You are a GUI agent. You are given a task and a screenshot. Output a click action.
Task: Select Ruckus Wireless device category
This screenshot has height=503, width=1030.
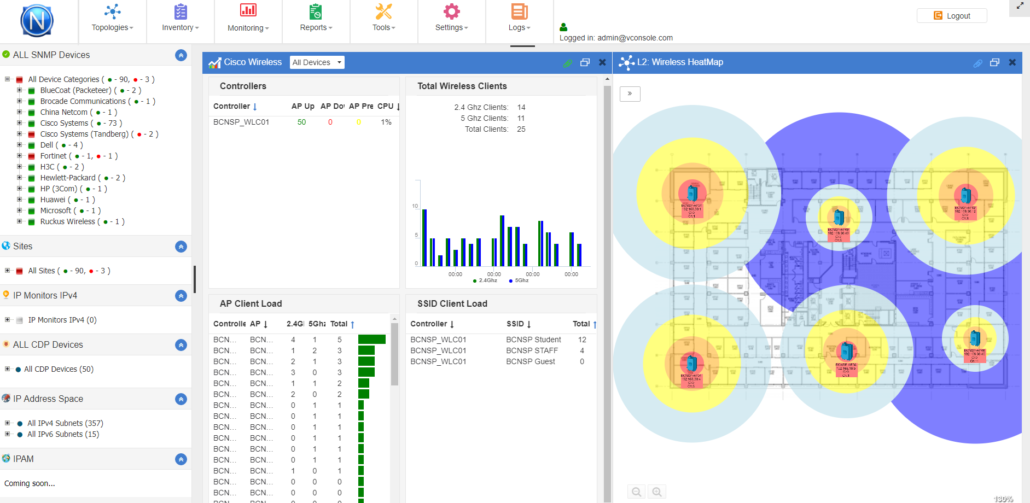82,221
